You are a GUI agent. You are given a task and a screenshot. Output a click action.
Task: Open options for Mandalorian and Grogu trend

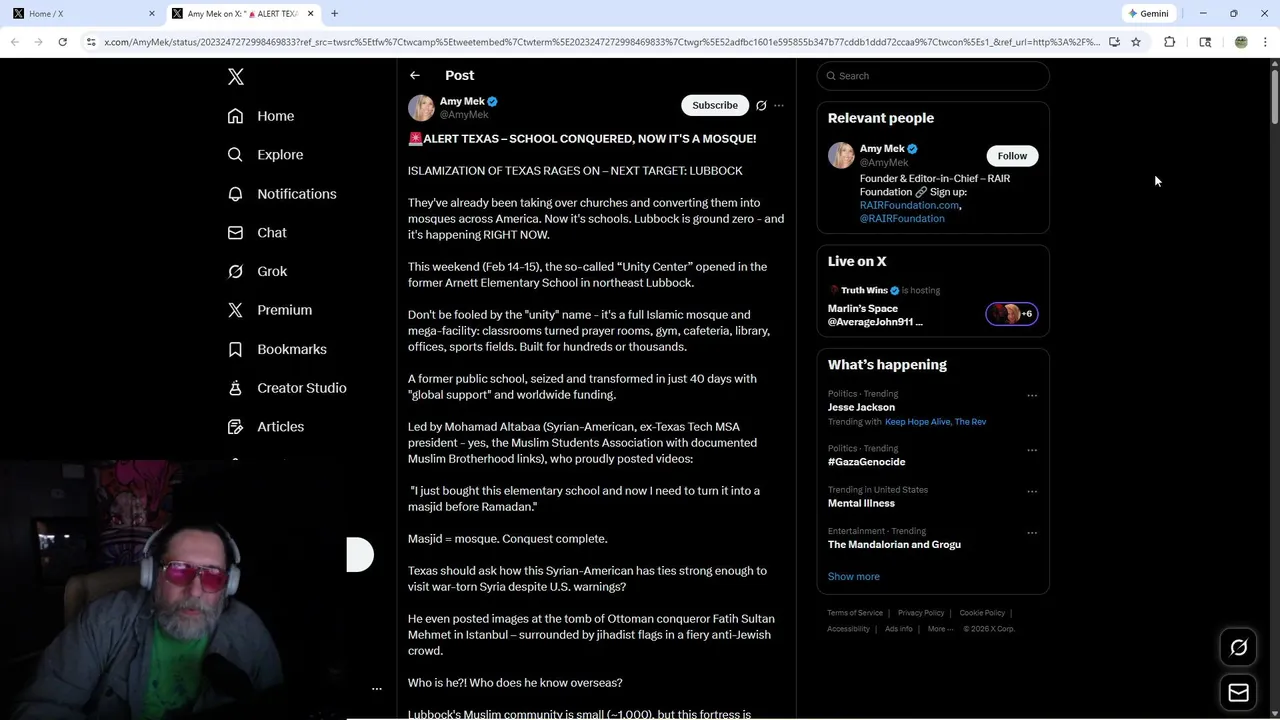point(1032,533)
